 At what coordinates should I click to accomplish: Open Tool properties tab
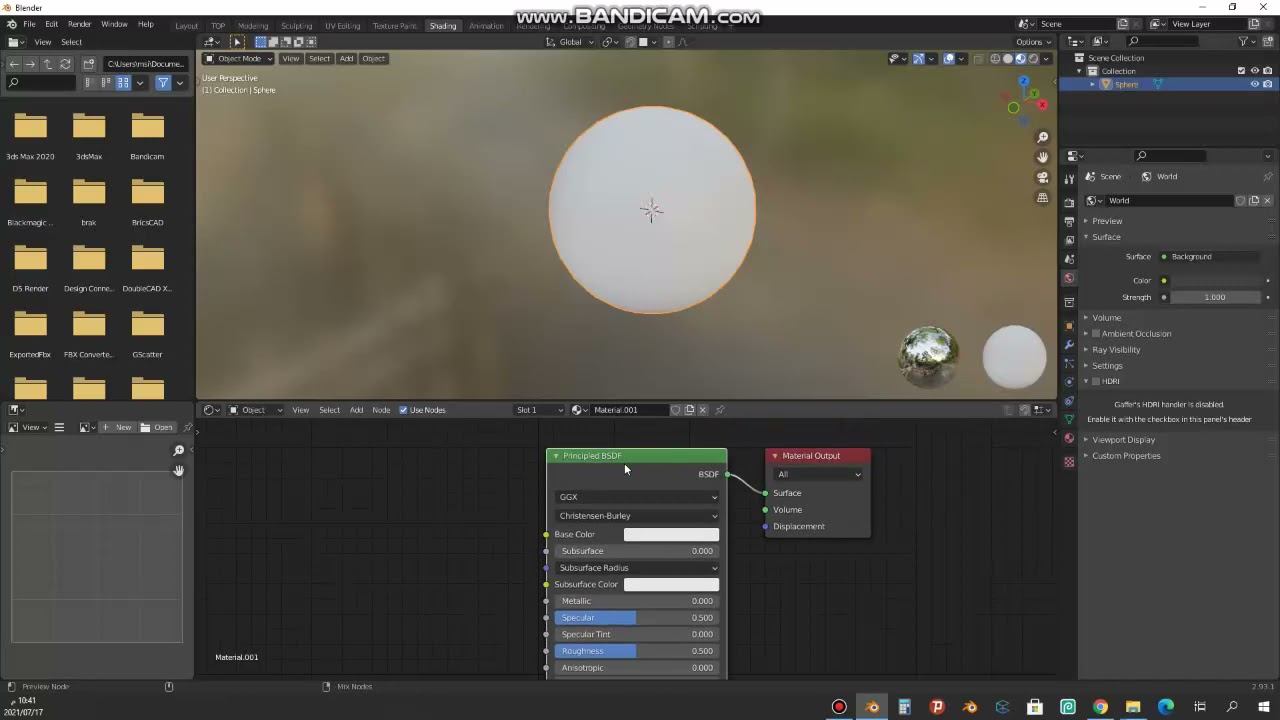point(1069,179)
